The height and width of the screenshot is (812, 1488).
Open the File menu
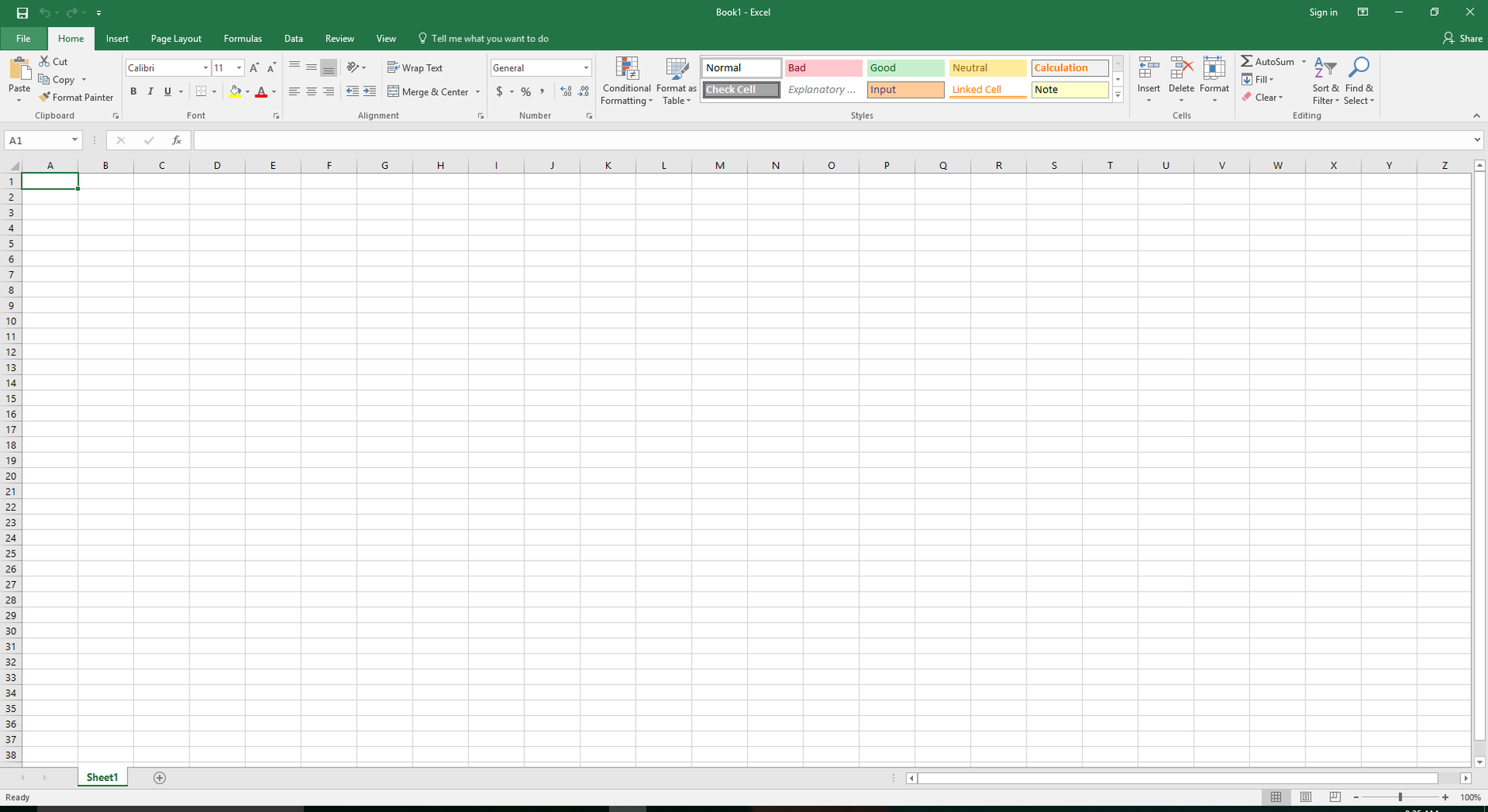pos(23,38)
